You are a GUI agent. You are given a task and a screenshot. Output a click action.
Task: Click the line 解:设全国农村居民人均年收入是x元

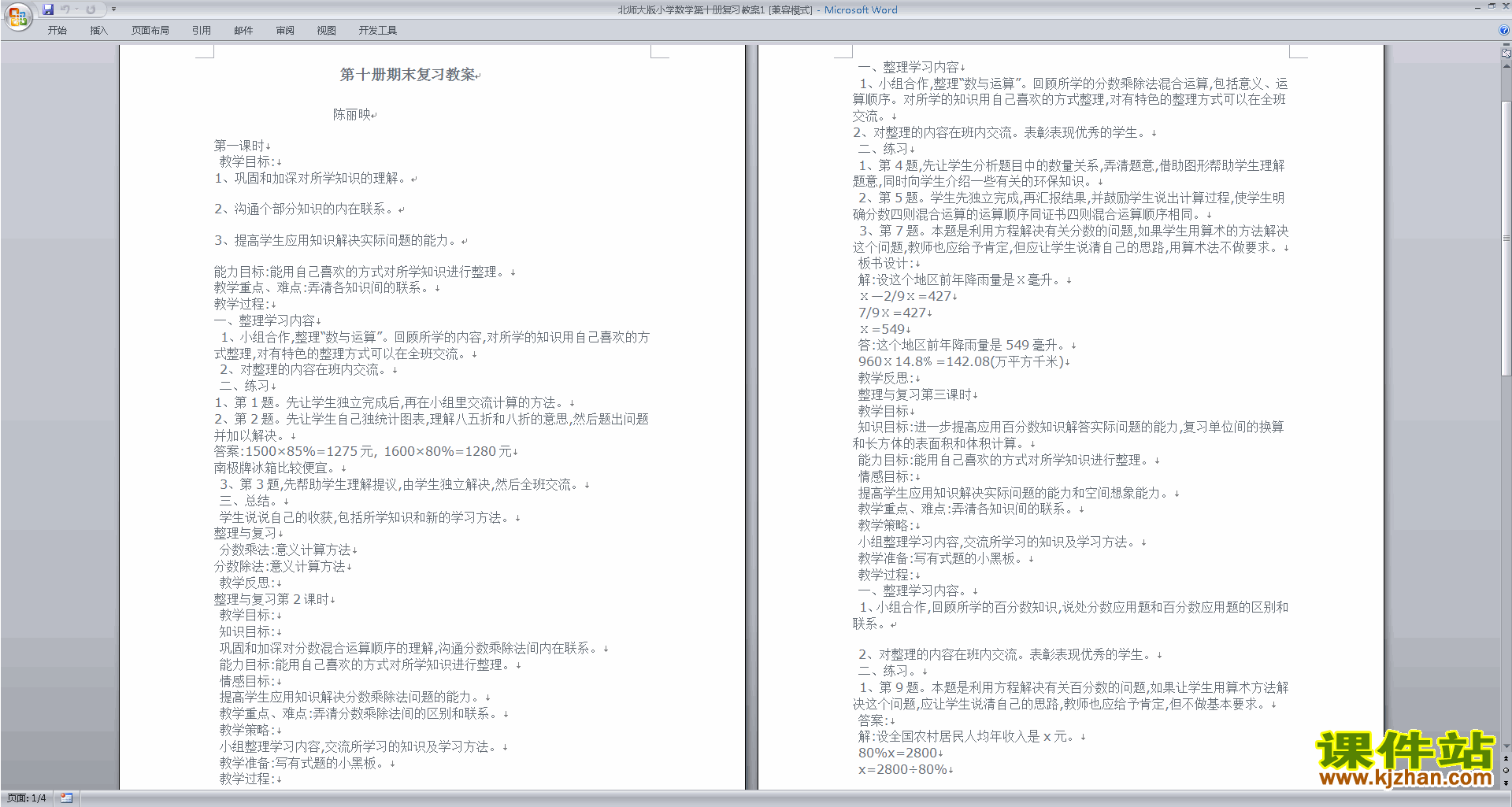(x=968, y=736)
